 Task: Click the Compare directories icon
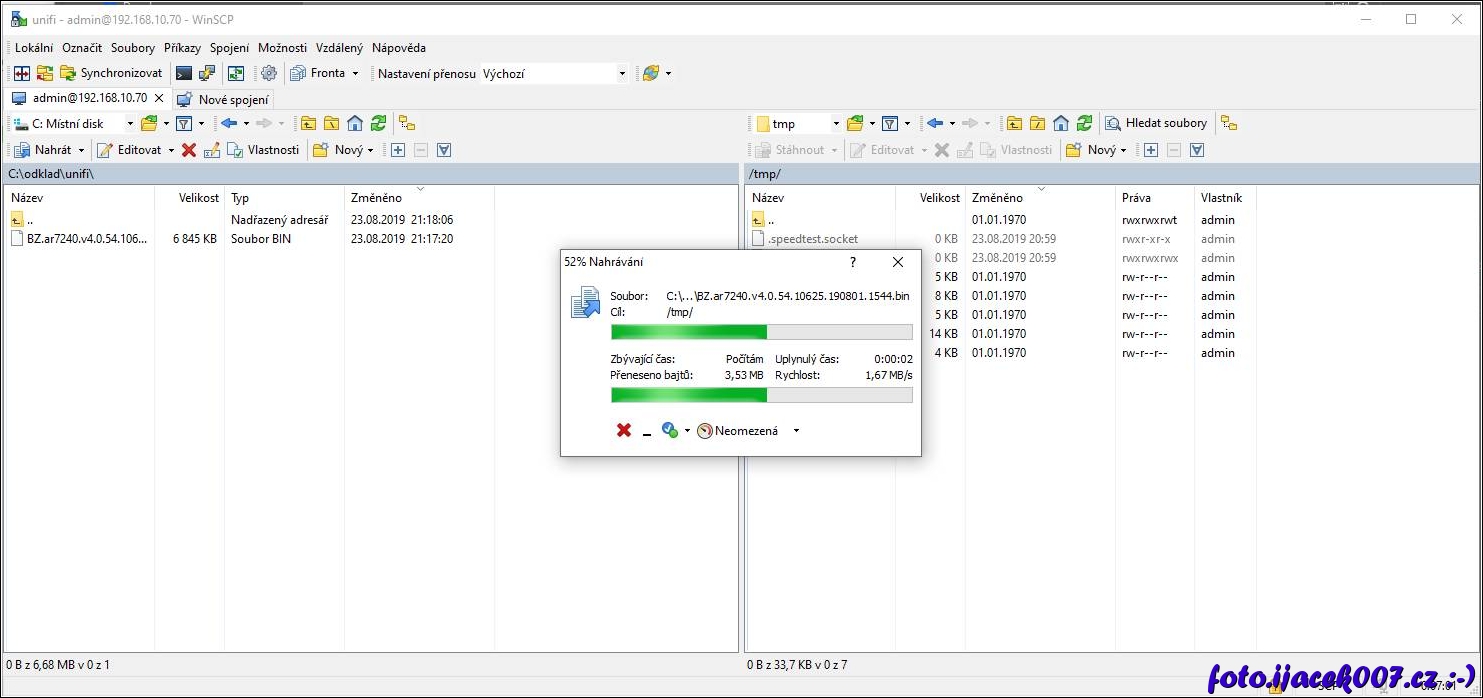coord(21,73)
